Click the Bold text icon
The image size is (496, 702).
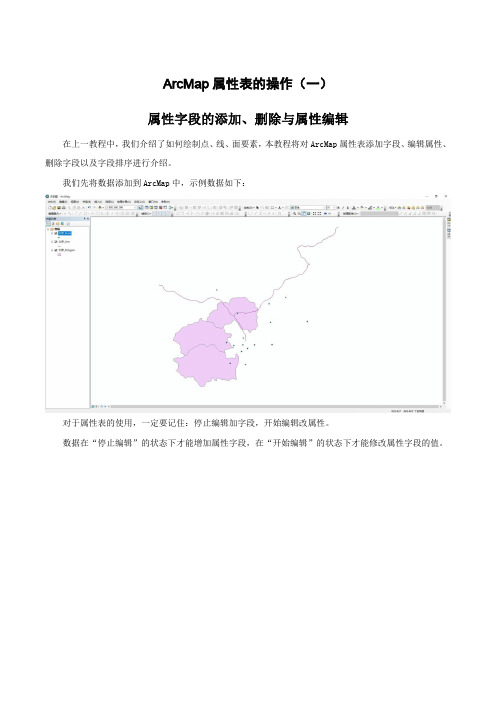coord(338,208)
